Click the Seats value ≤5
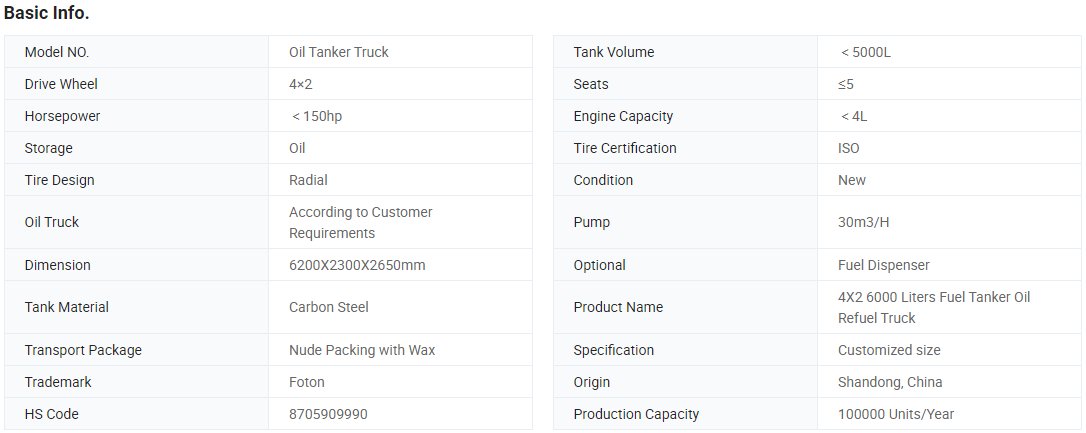This screenshot has width=1086, height=433. coord(845,84)
